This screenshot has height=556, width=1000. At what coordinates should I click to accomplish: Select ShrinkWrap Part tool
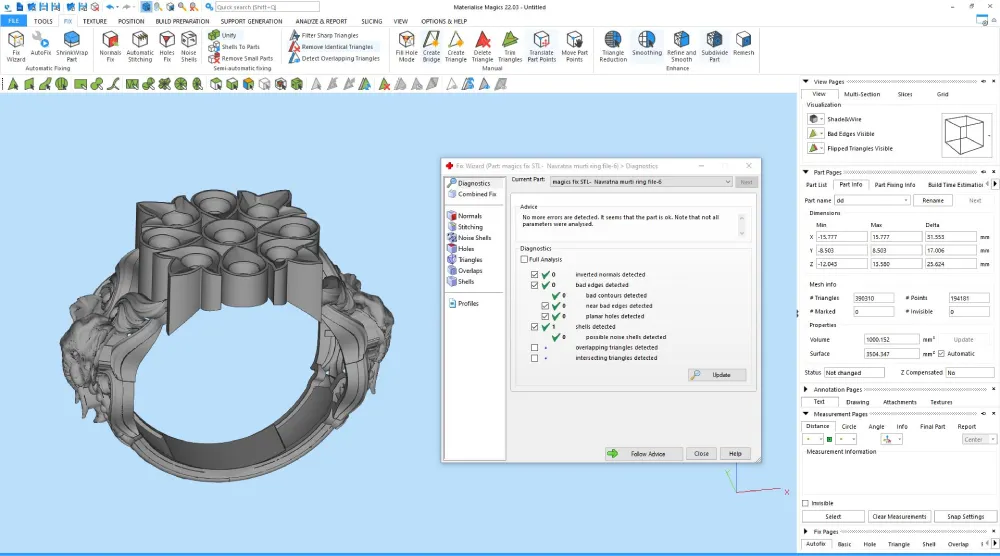72,47
